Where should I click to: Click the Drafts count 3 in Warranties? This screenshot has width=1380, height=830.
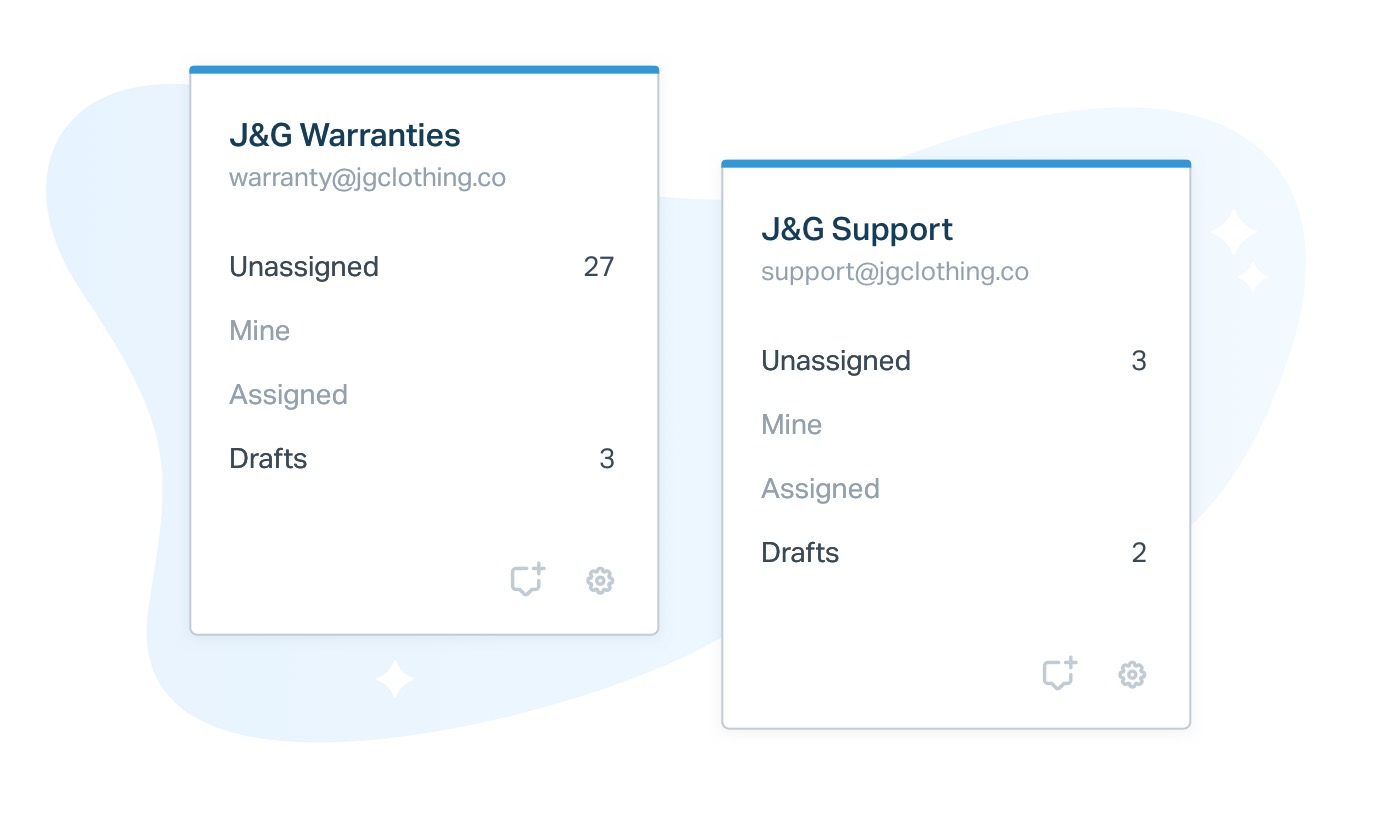click(x=607, y=459)
